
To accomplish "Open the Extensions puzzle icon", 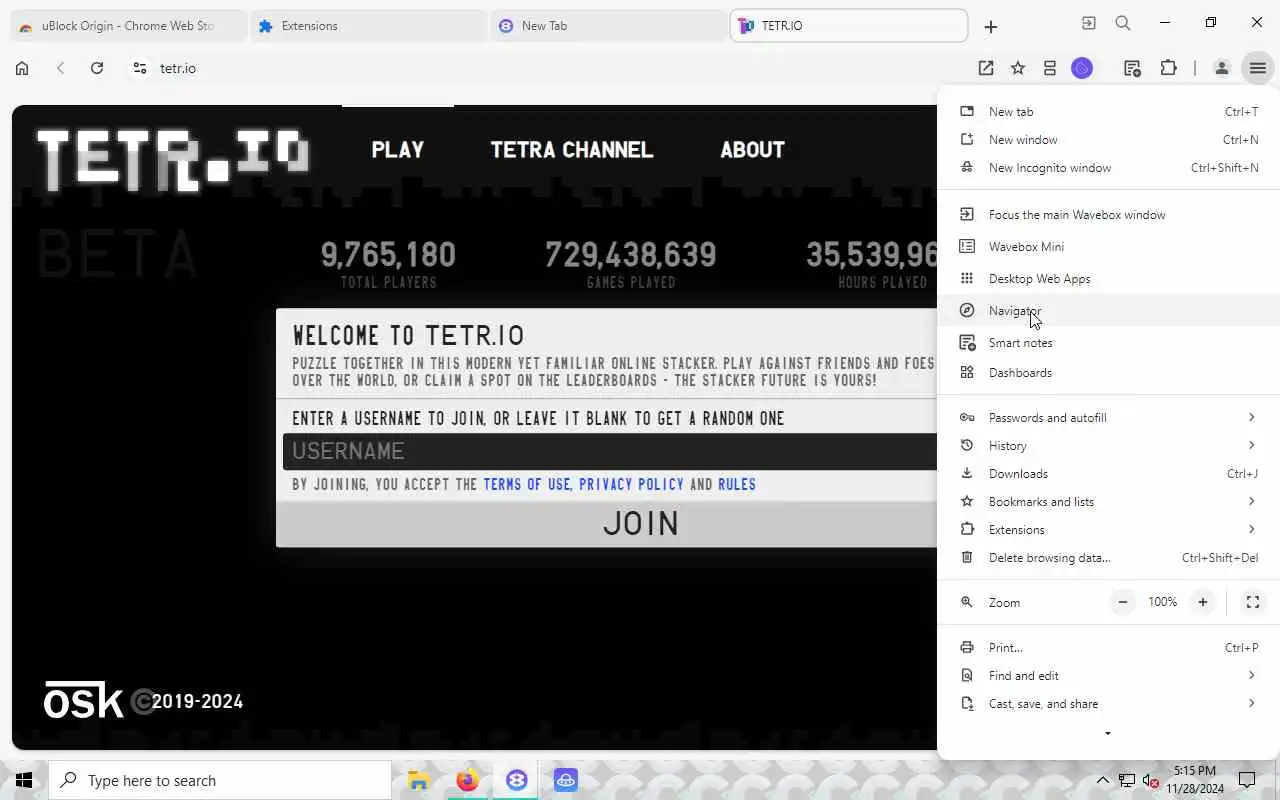I will point(1168,68).
